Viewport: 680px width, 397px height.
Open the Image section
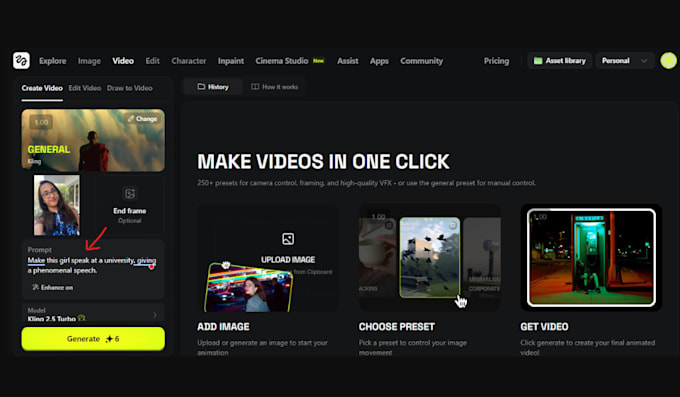pos(89,61)
